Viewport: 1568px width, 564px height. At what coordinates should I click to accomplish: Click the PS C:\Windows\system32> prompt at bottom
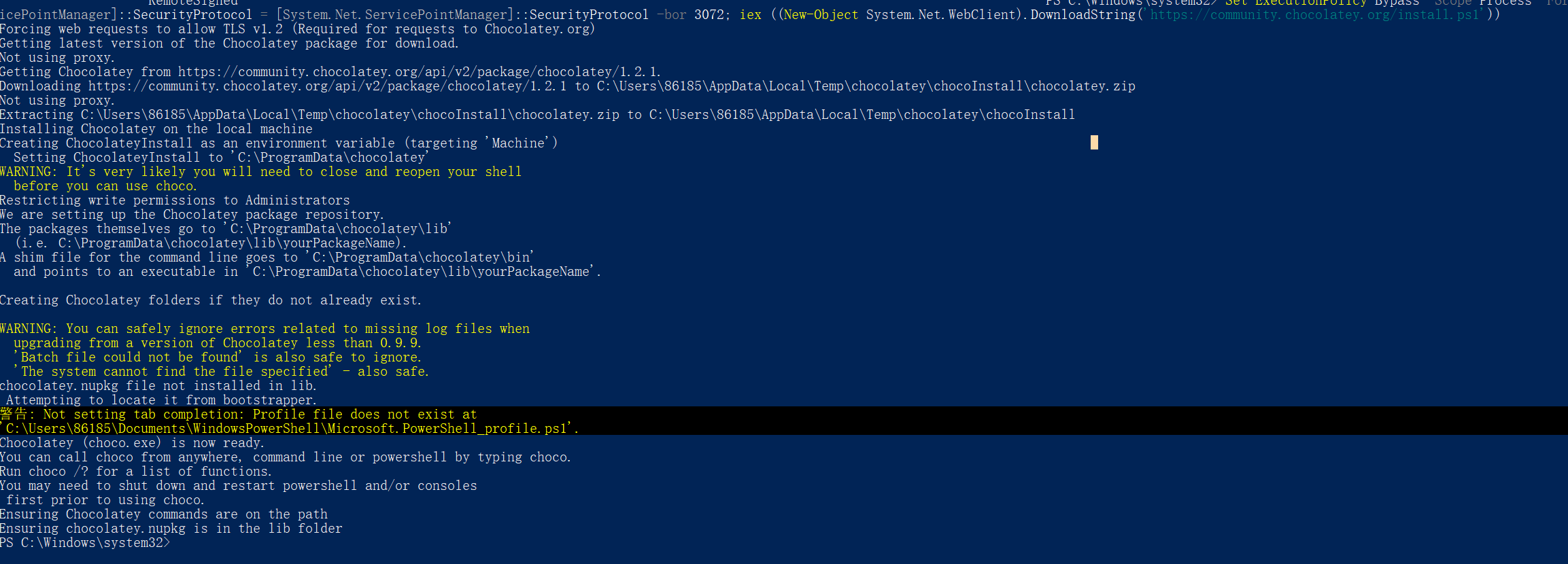[85, 543]
